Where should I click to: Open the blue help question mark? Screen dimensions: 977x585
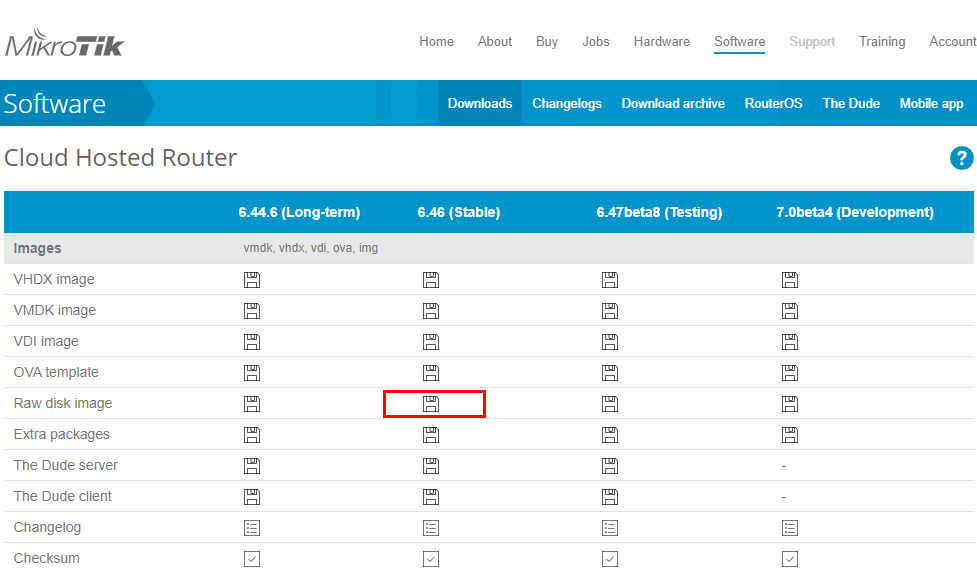[x=961, y=158]
